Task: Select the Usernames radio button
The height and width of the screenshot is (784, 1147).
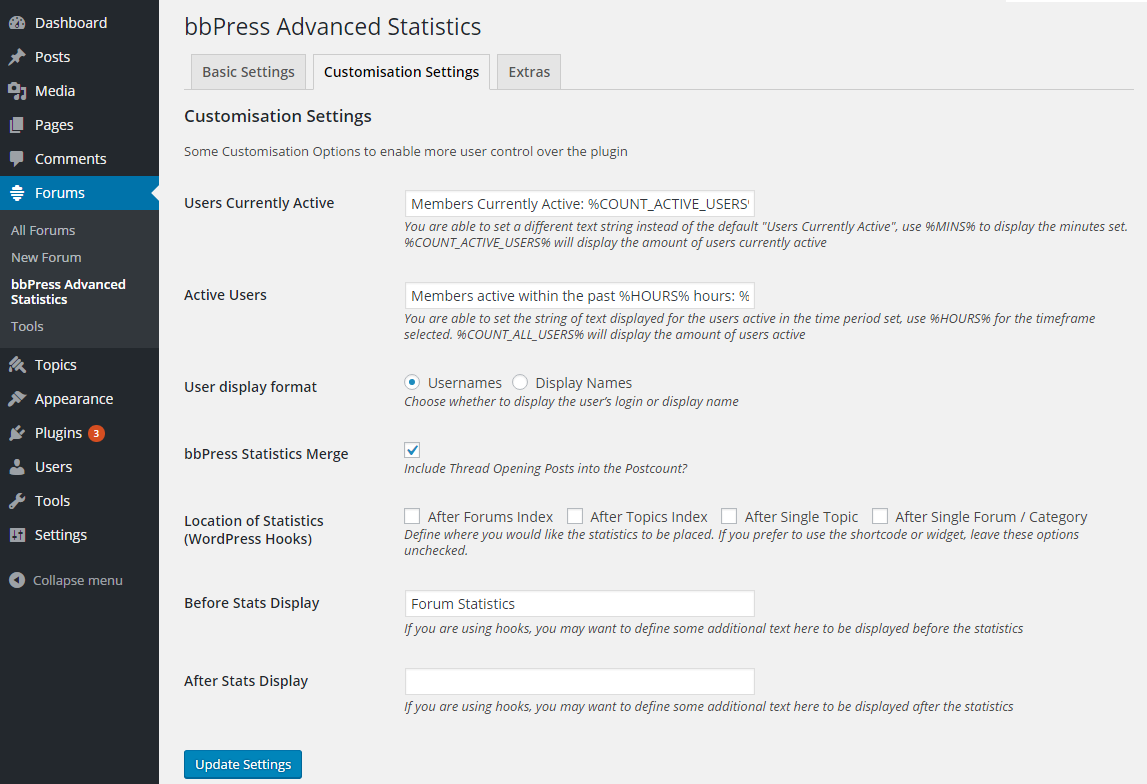Action: (x=412, y=382)
